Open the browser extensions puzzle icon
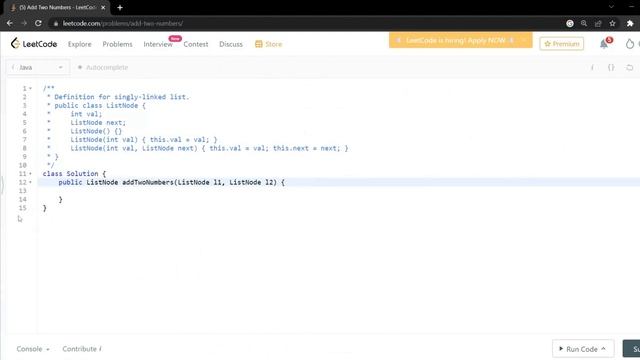This screenshot has width=640, height=360. (630, 24)
